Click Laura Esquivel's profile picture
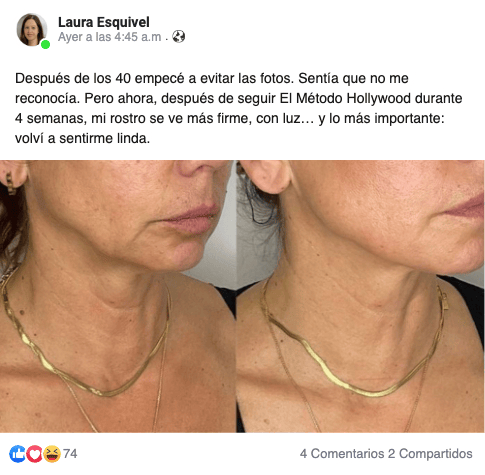485x475 pixels. point(32,30)
